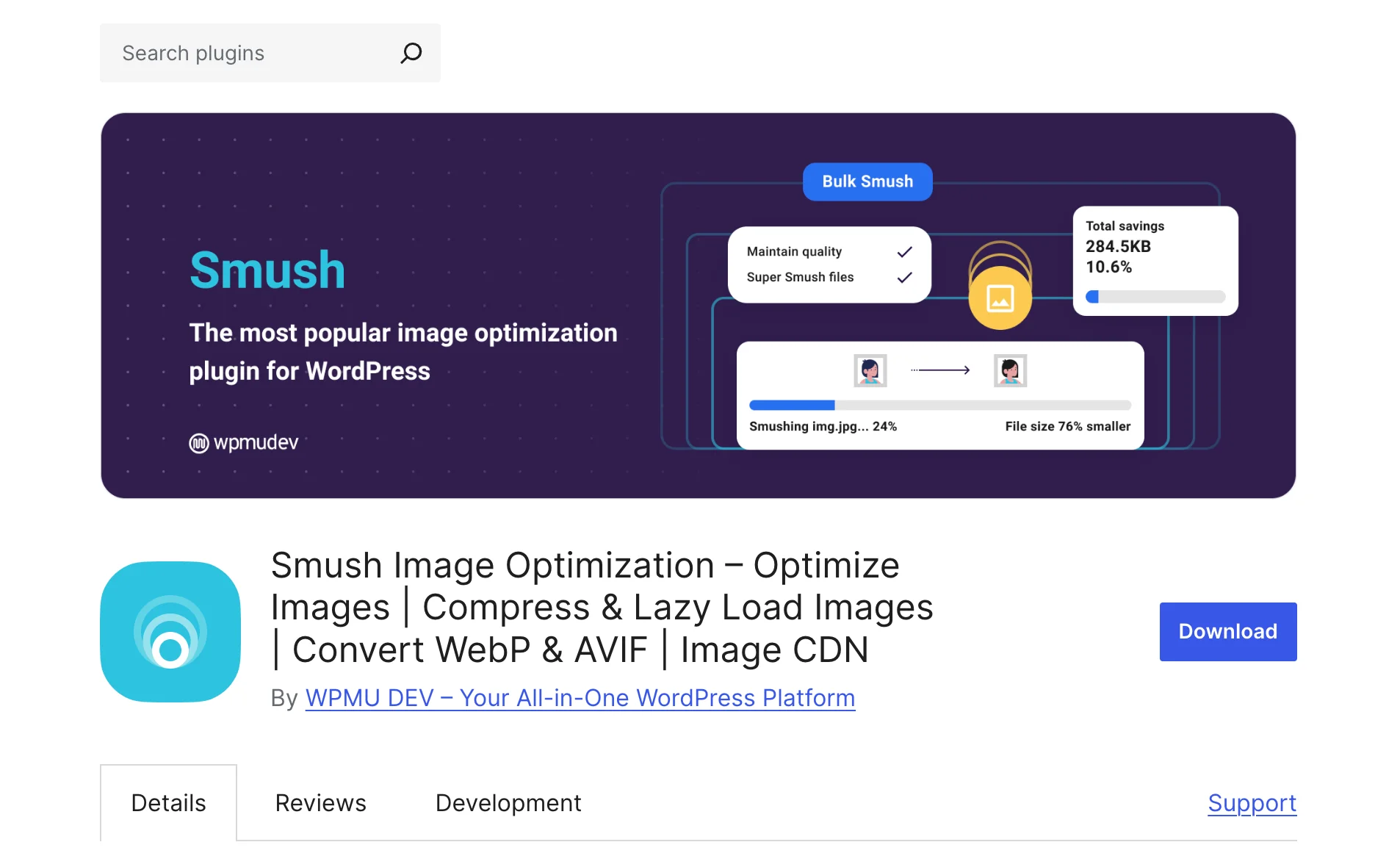The image size is (1400, 867).
Task: Click the Download button
Action: point(1227,631)
